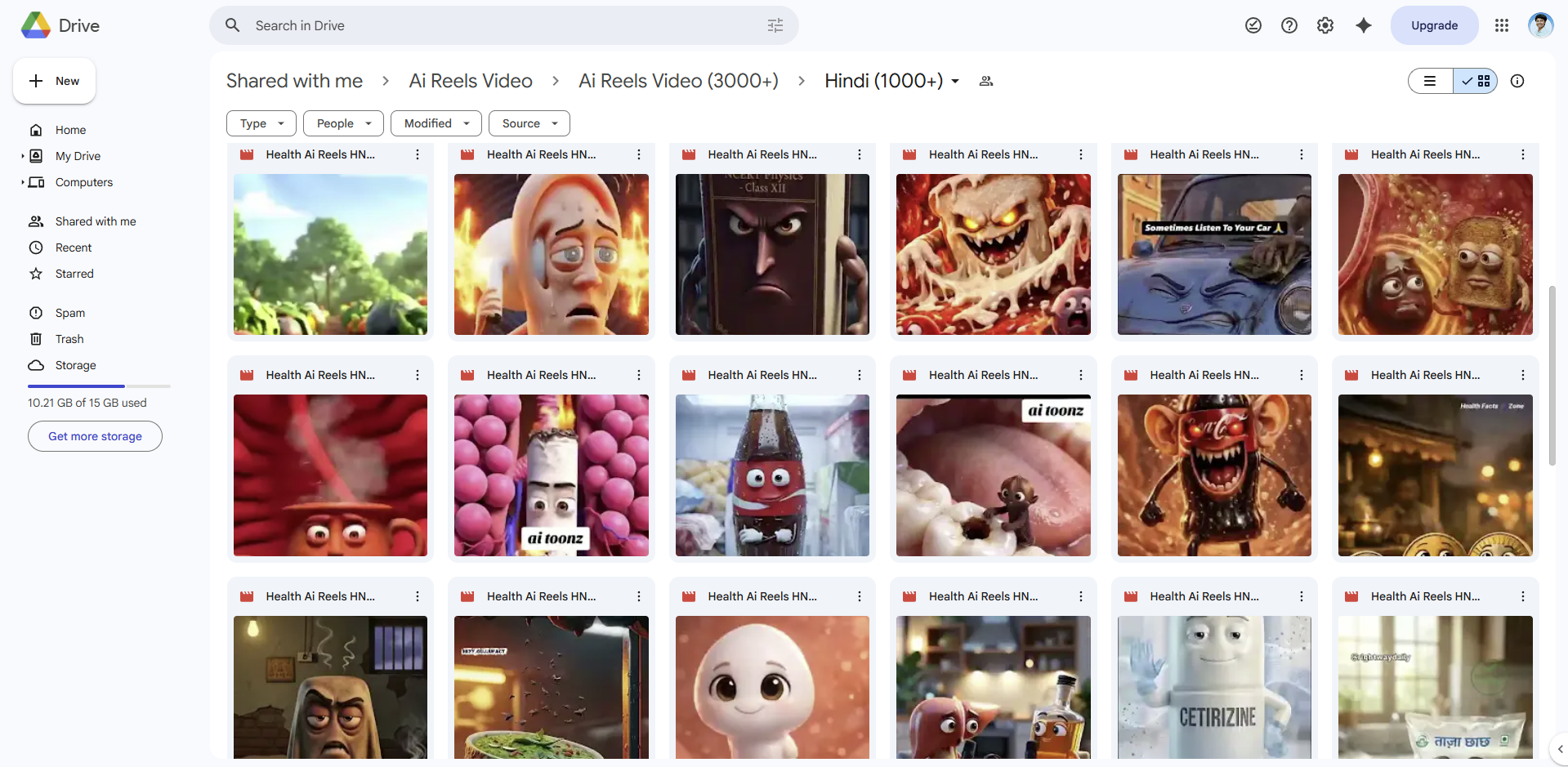Open Trash in the sidebar

(x=69, y=339)
